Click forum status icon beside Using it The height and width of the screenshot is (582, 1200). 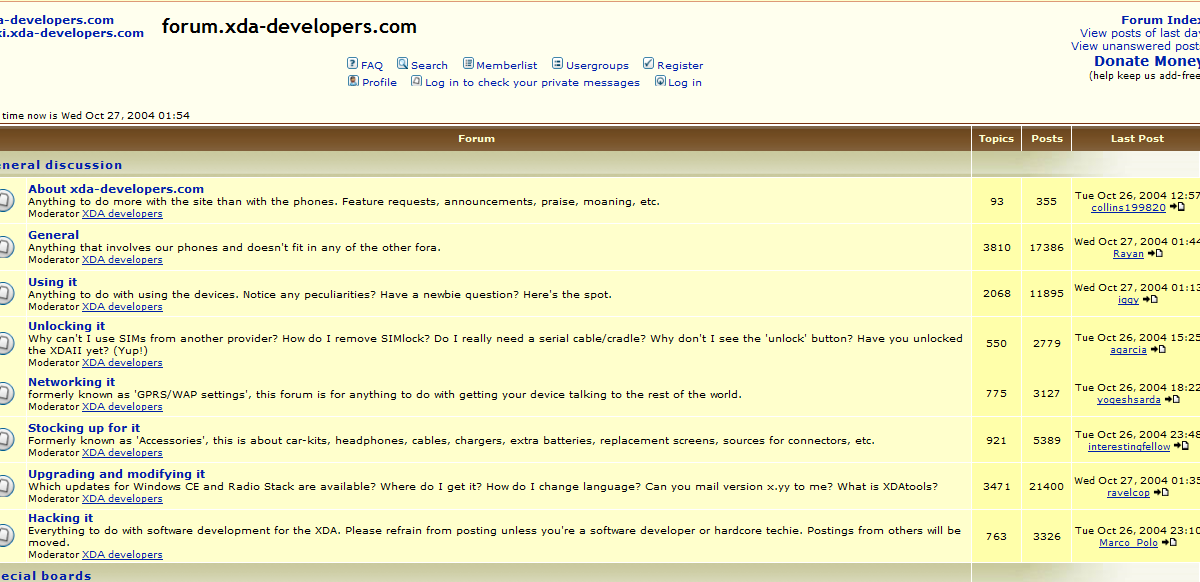pos(5,293)
